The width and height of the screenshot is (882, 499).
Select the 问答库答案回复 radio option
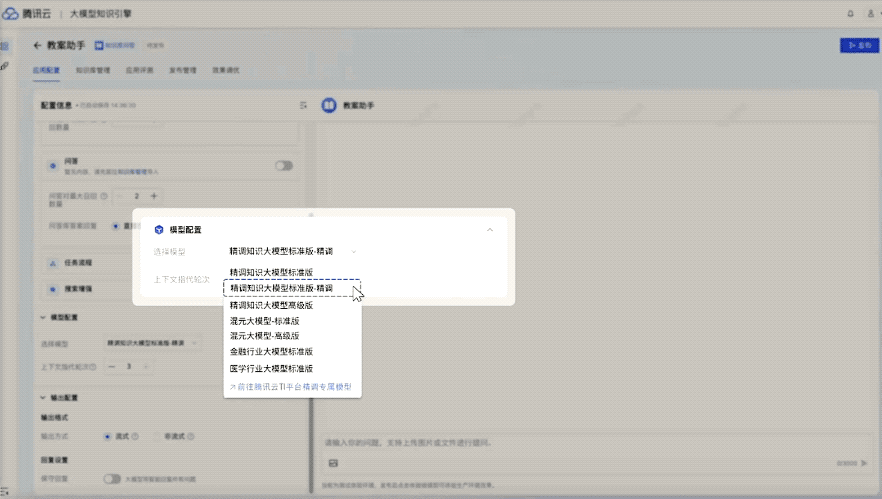[x=115, y=226]
